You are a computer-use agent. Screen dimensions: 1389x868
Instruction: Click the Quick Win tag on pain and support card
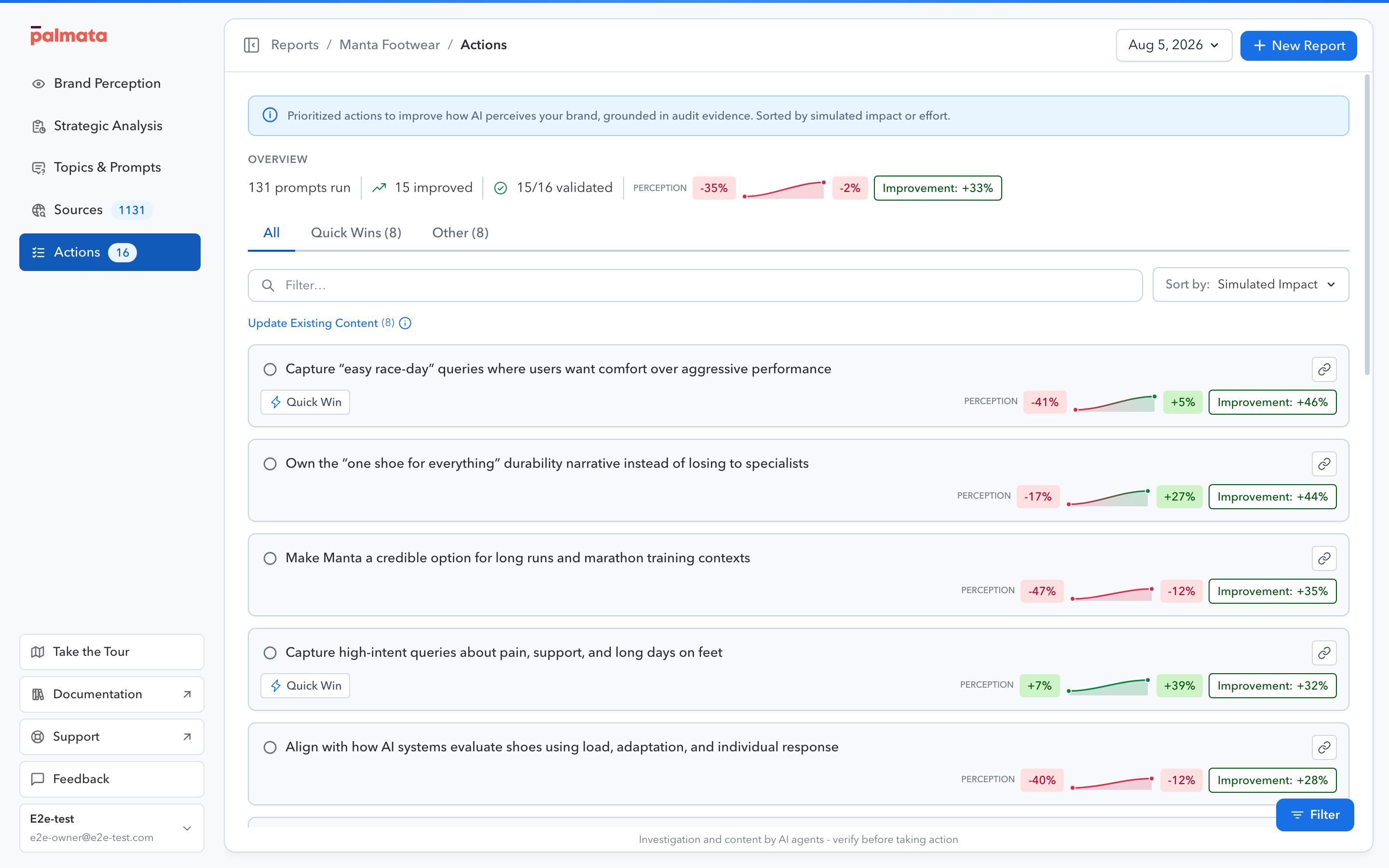(x=305, y=686)
